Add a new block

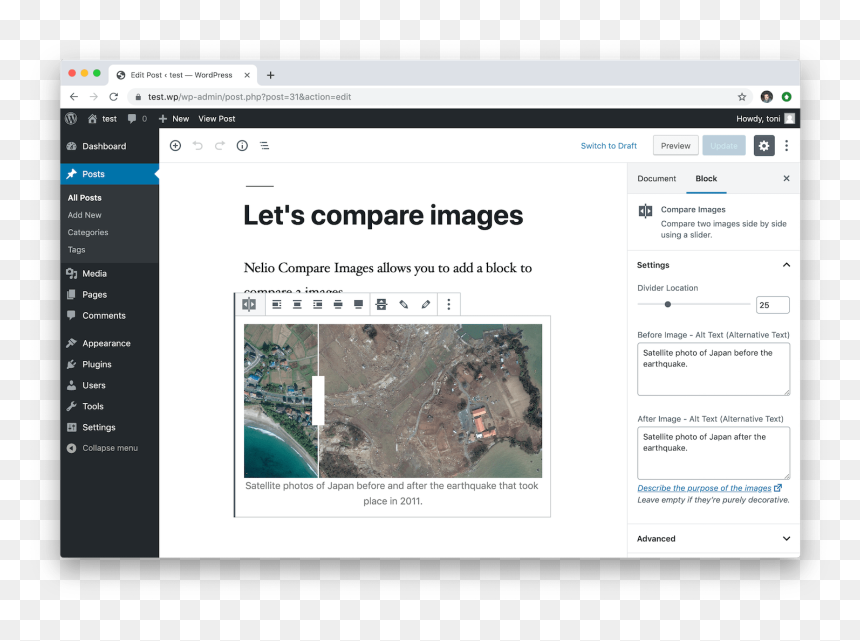[176, 145]
